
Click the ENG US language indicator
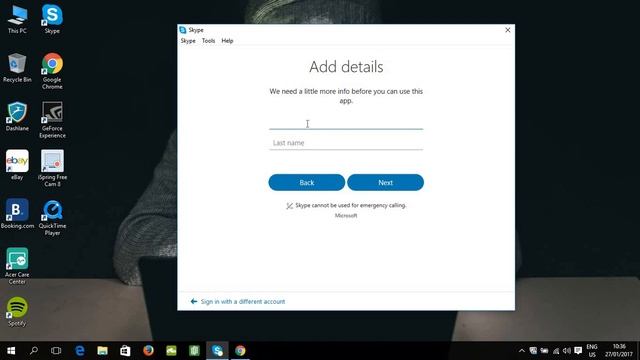[x=592, y=351]
